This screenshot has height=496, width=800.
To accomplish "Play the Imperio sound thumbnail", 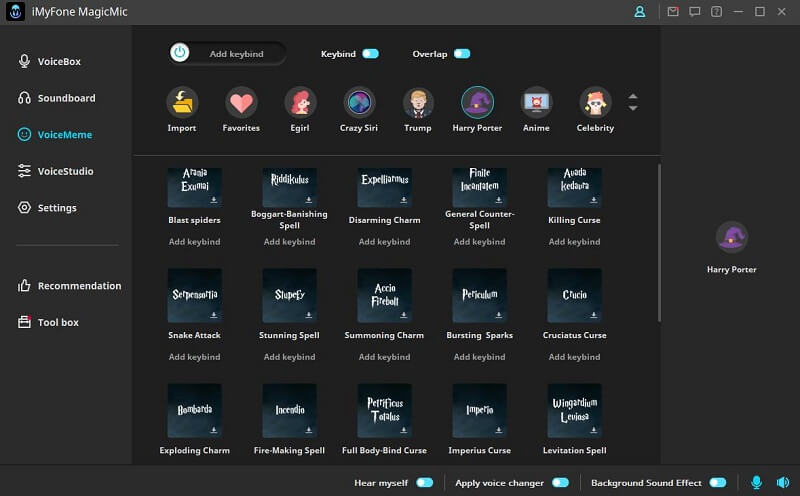I will pyautogui.click(x=480, y=411).
